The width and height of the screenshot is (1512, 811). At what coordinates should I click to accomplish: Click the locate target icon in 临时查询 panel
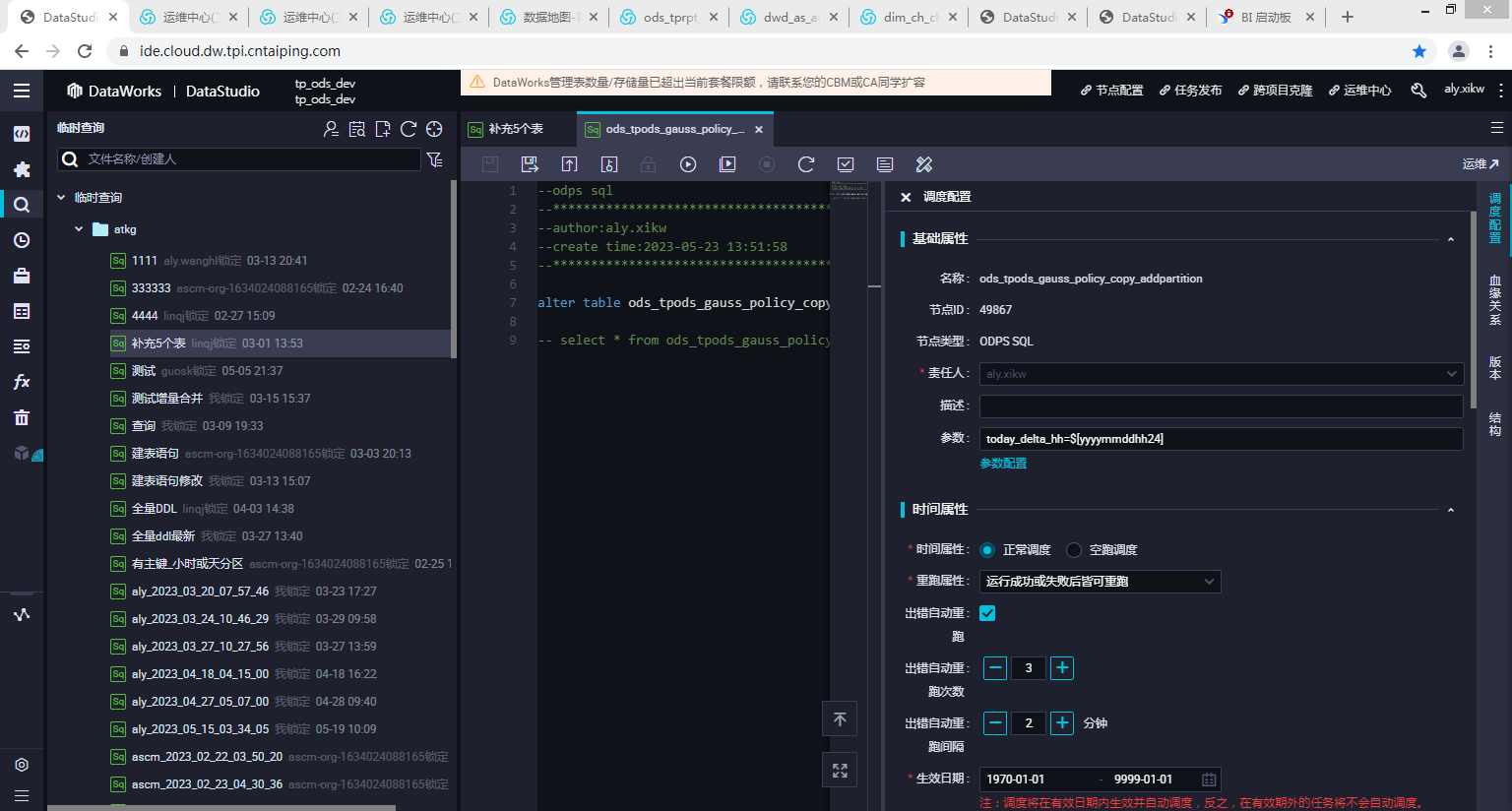[x=434, y=129]
